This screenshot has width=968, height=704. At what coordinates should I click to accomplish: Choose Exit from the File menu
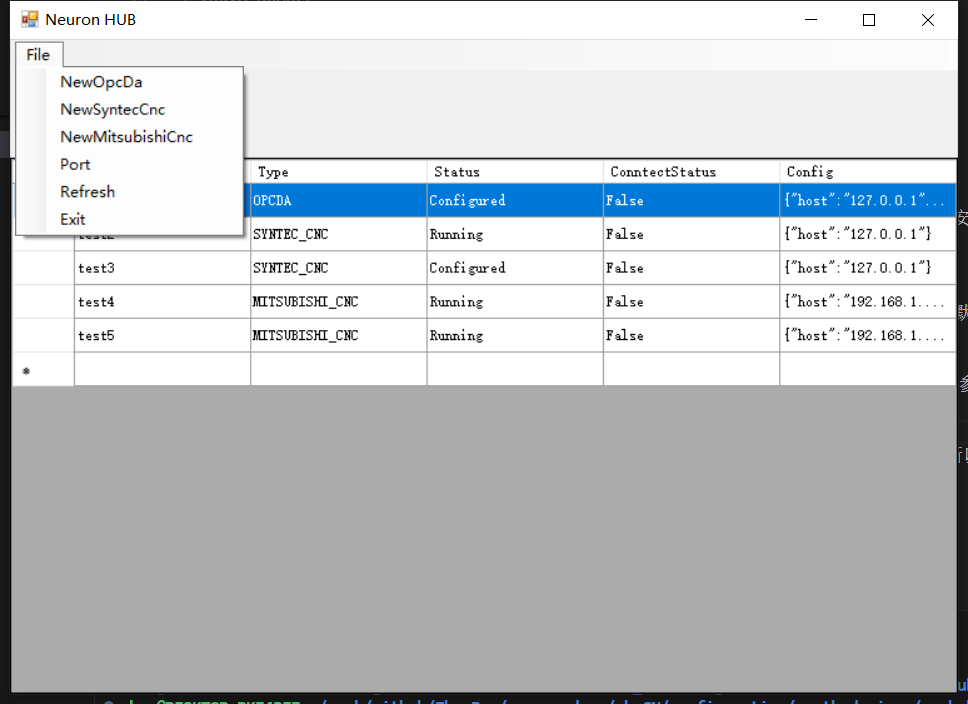pyautogui.click(x=73, y=219)
